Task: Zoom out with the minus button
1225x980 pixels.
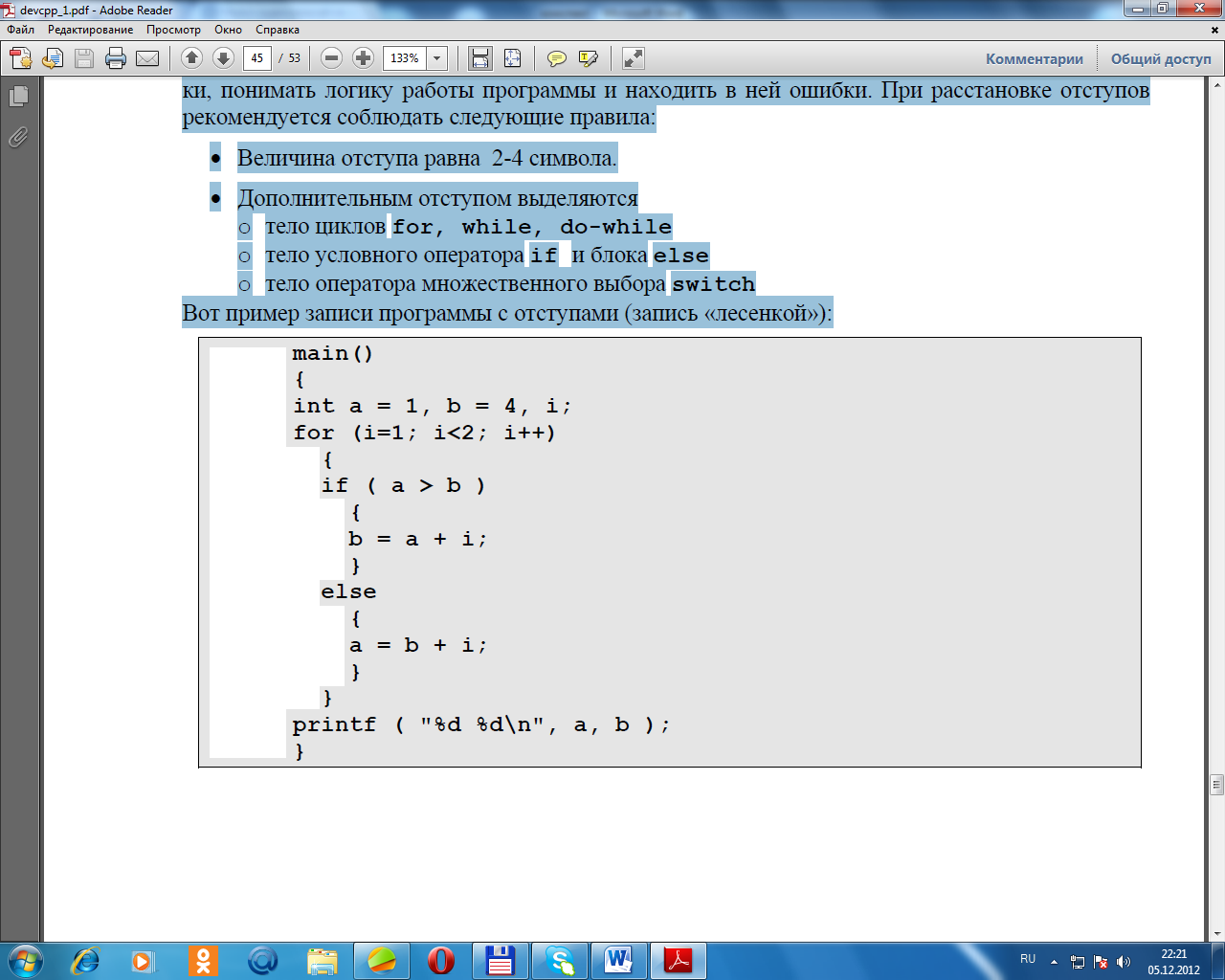Action: coord(331,58)
